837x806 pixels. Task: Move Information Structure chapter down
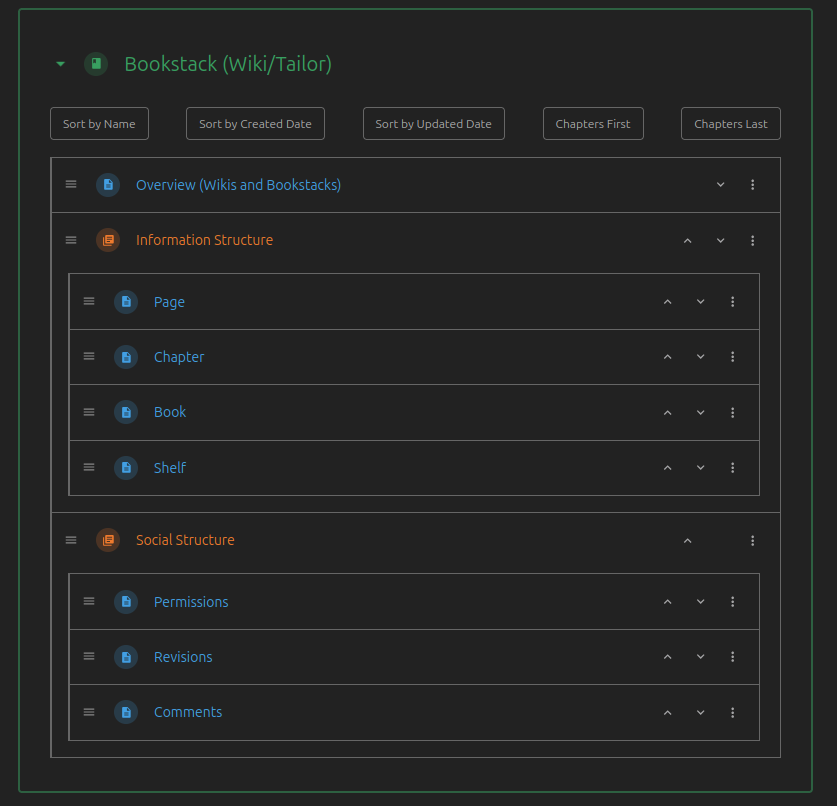720,241
